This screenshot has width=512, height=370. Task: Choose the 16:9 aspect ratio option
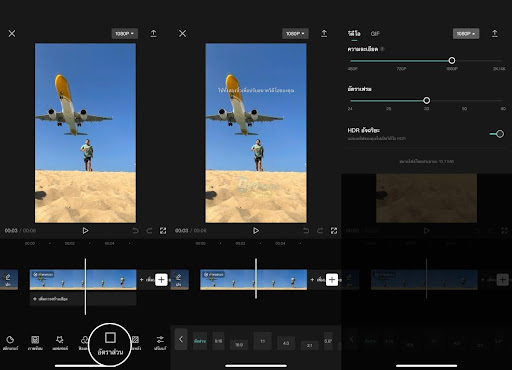[x=239, y=344]
